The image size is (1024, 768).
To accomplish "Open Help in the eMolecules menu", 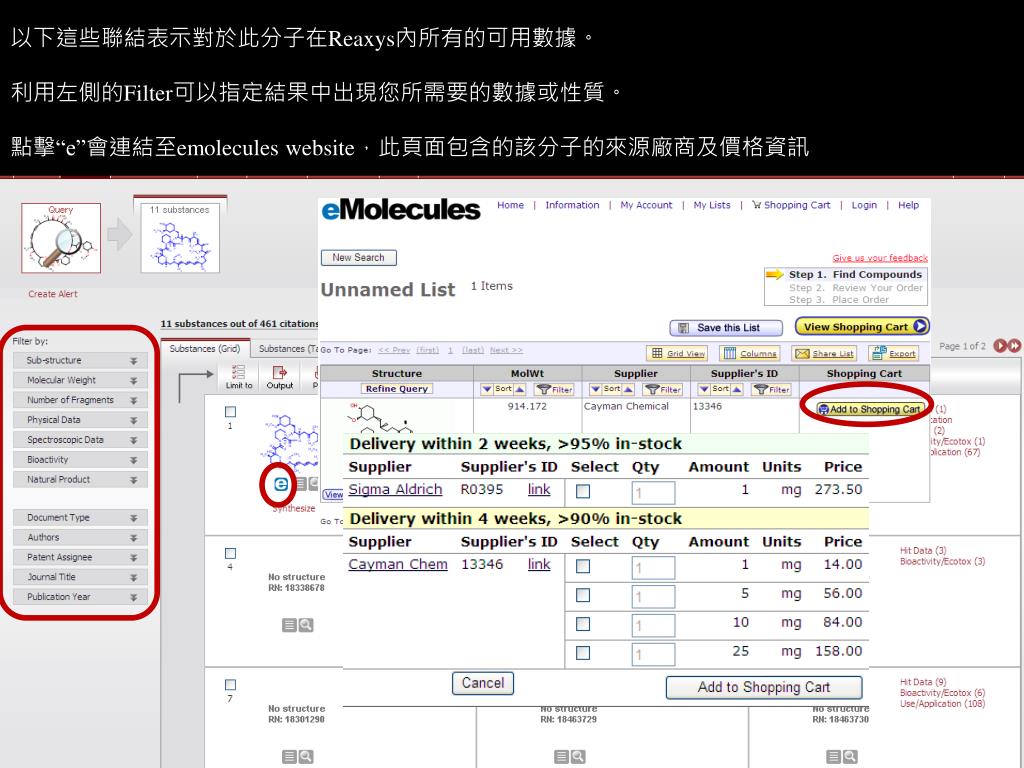I will click(x=908, y=205).
